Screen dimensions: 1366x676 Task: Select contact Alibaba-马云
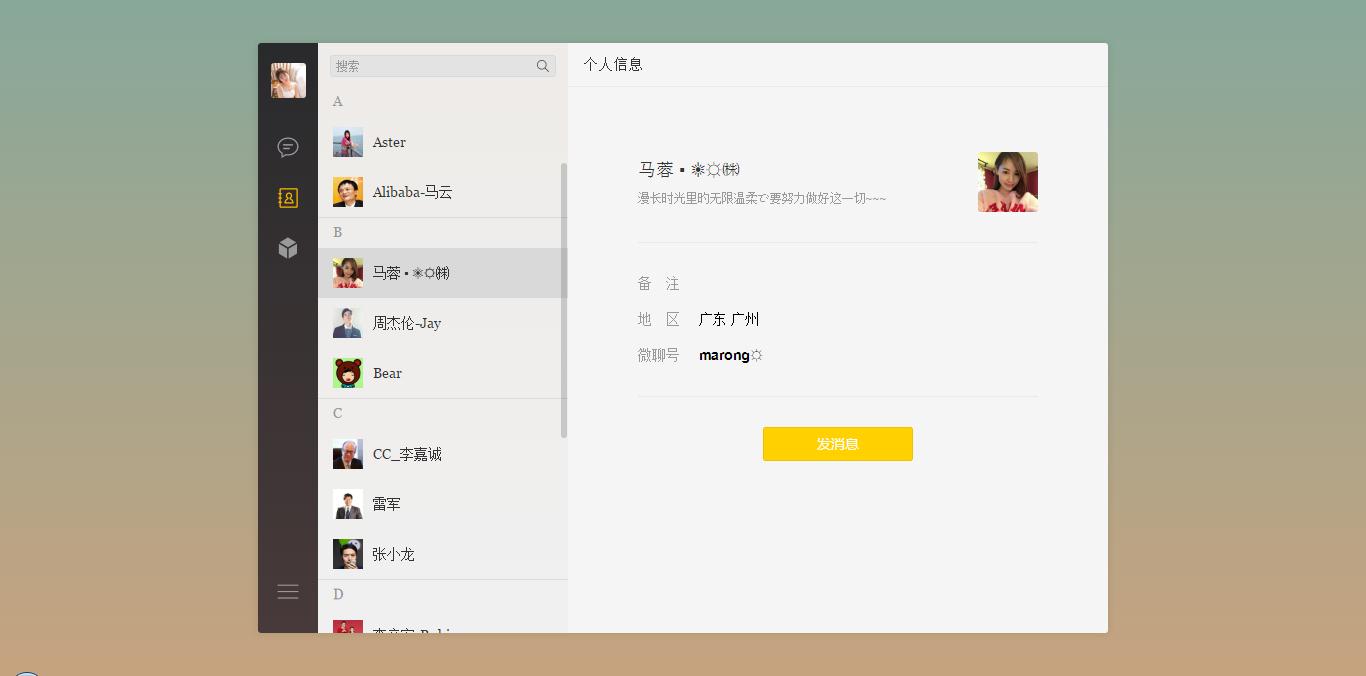442,192
